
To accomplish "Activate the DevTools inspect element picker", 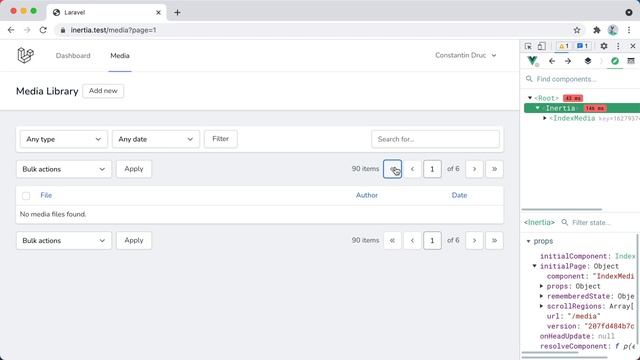I will [x=528, y=46].
